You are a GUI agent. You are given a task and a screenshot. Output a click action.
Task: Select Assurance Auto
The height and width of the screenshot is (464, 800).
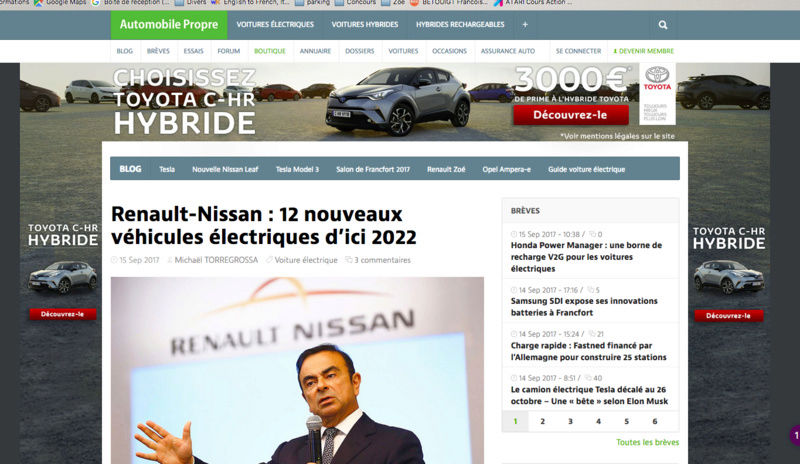coord(508,51)
